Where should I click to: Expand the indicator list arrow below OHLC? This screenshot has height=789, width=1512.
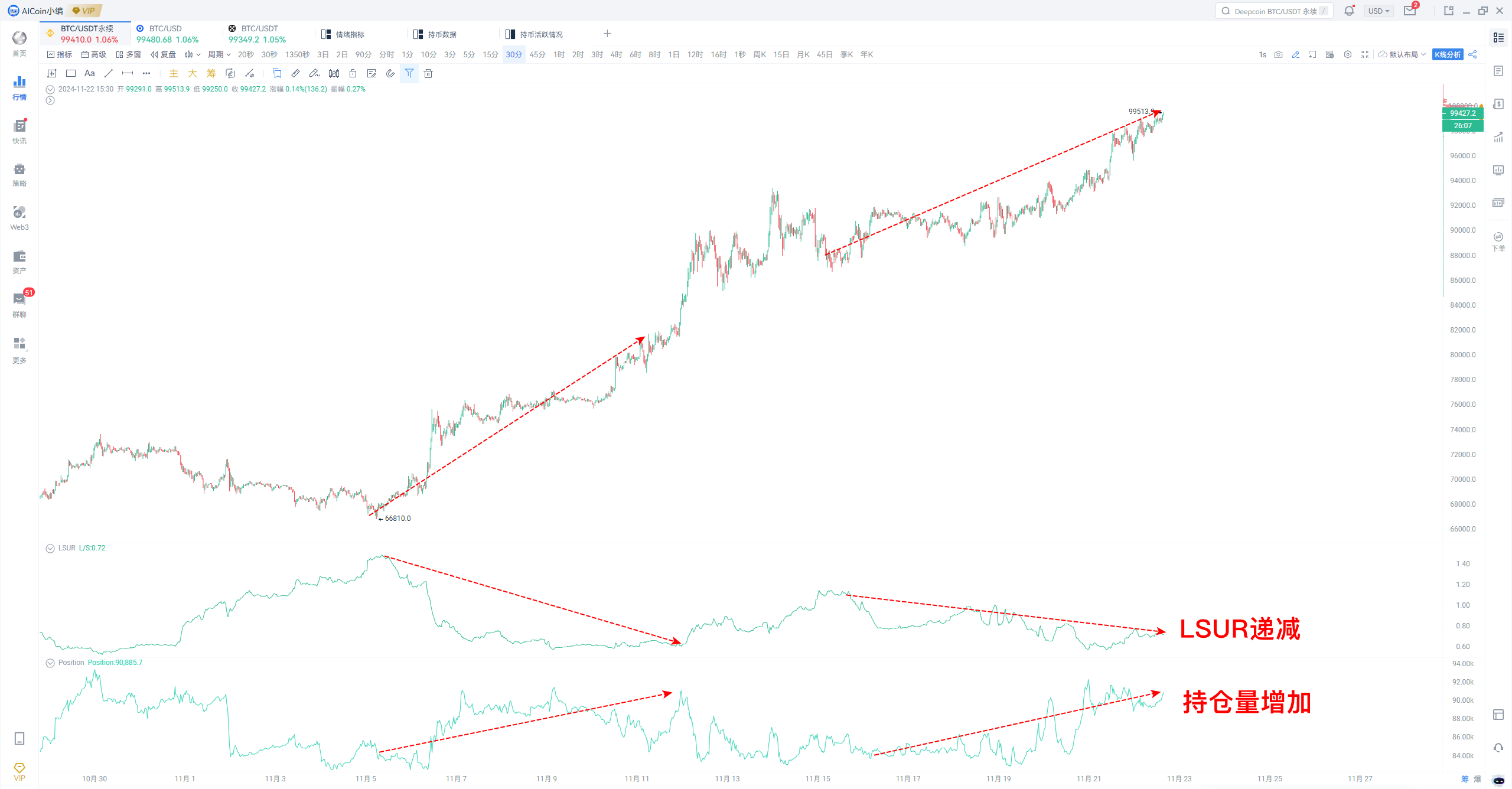50,100
